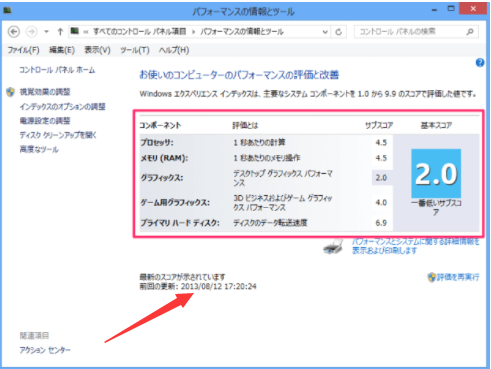Click 評価を再実行 to rerun assessment
The width and height of the screenshot is (491, 369).
(458, 277)
